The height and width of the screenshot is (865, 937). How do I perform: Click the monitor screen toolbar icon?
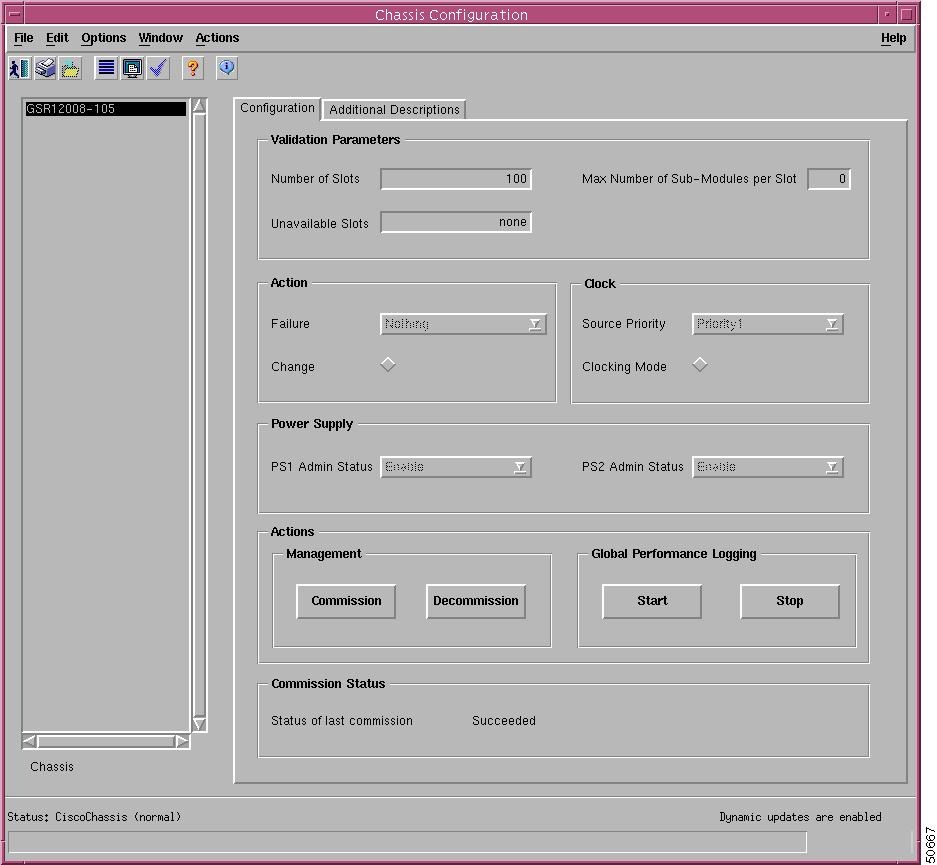(x=132, y=68)
